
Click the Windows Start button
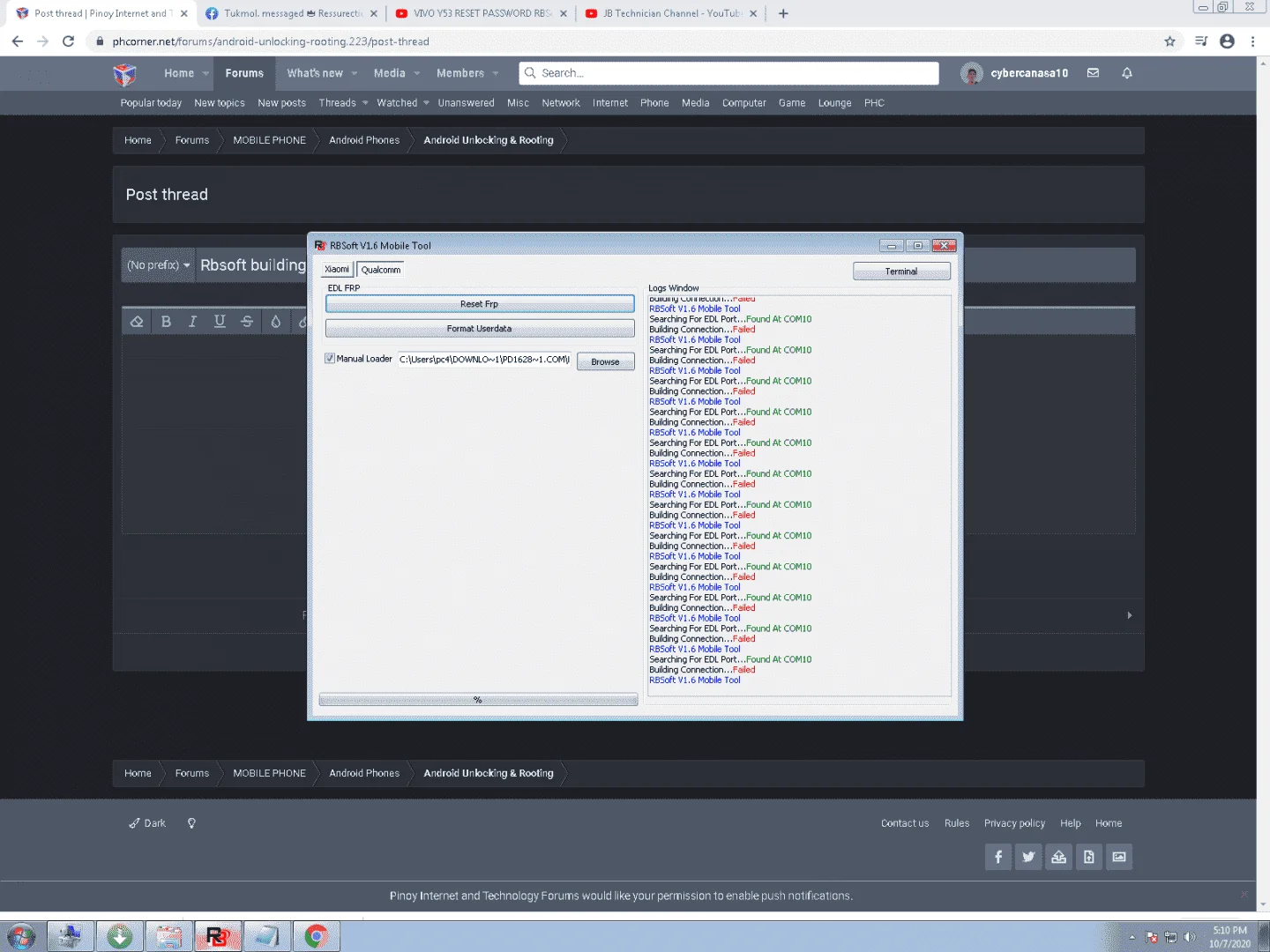point(21,936)
